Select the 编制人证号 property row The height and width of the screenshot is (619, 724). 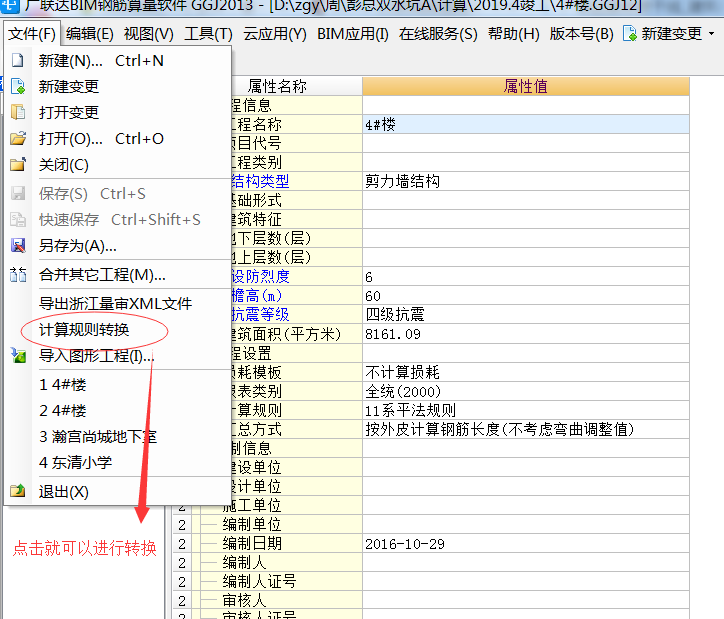[x=431, y=582]
